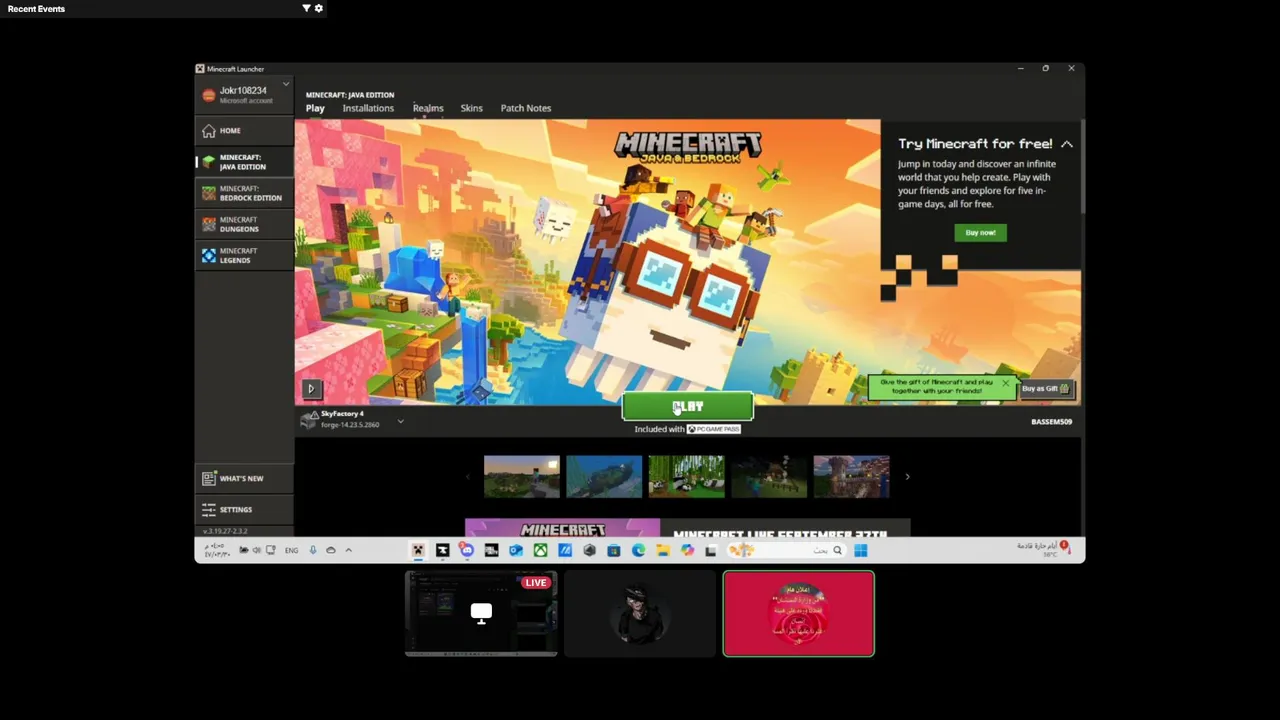Open What's New in the sidebar
Image resolution: width=1280 pixels, height=720 pixels.
(244, 479)
